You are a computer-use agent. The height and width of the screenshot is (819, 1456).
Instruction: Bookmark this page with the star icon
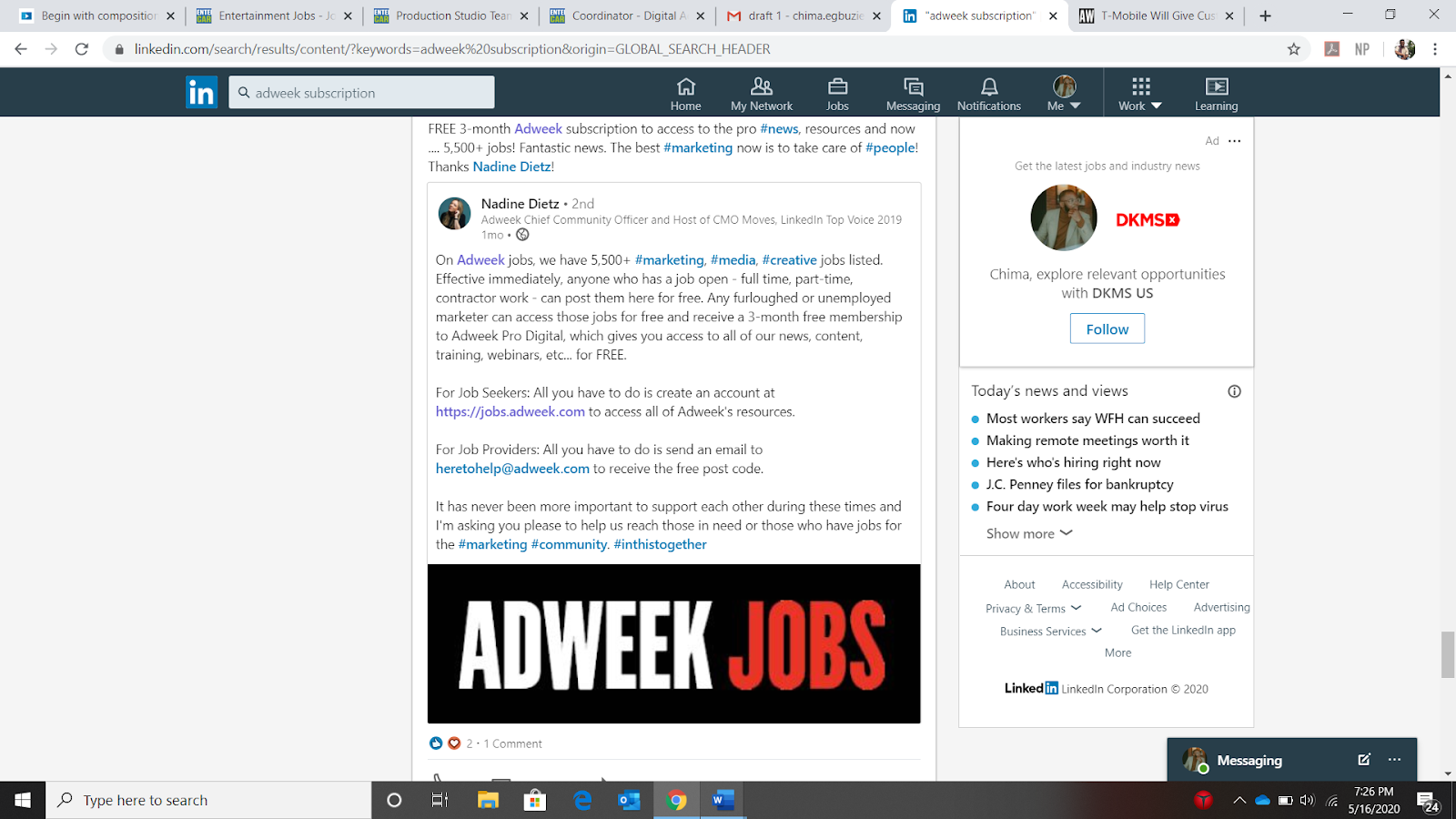tap(1294, 49)
